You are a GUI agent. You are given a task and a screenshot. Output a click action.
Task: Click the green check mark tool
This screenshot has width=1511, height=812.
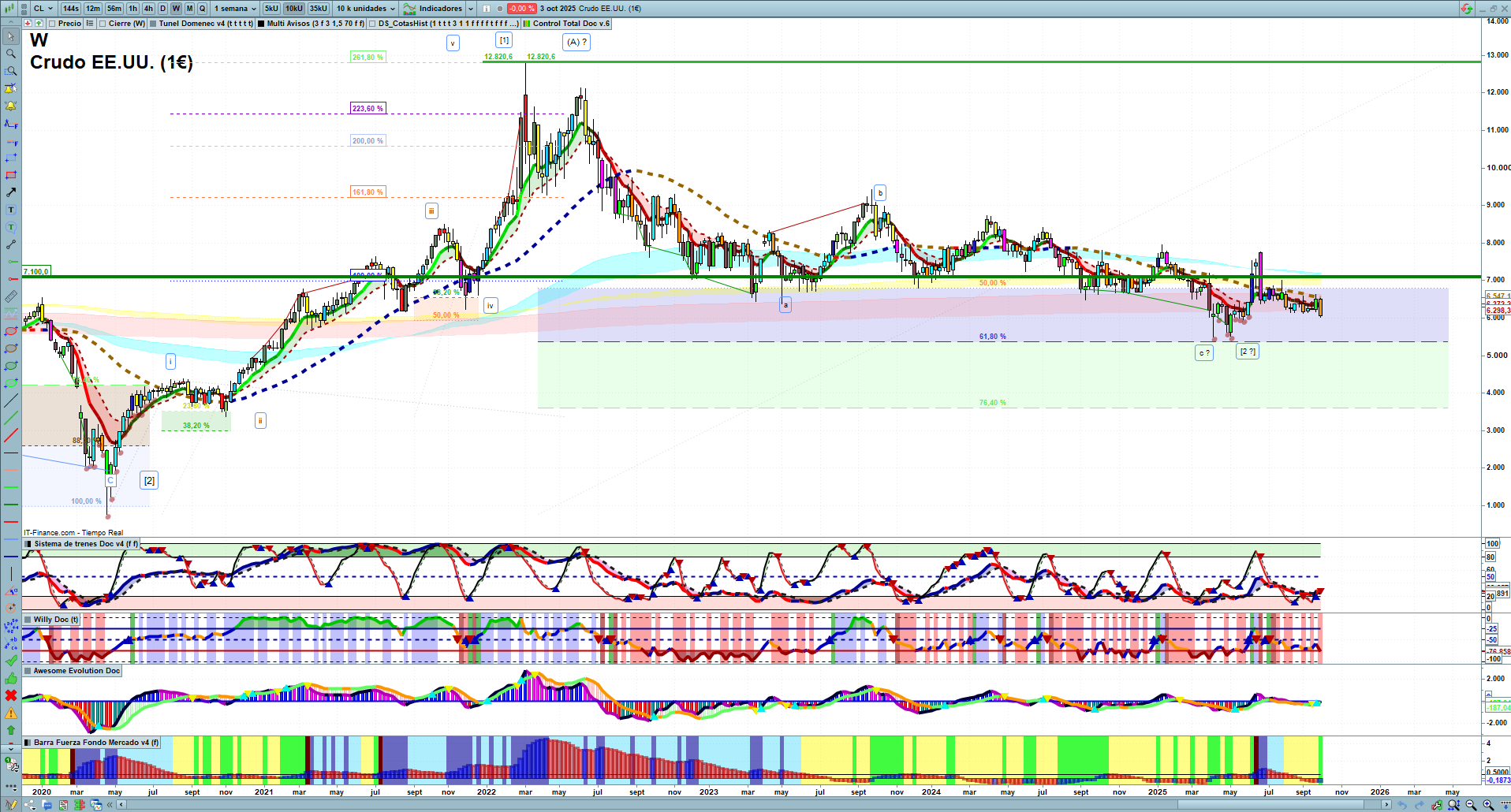(x=11, y=661)
